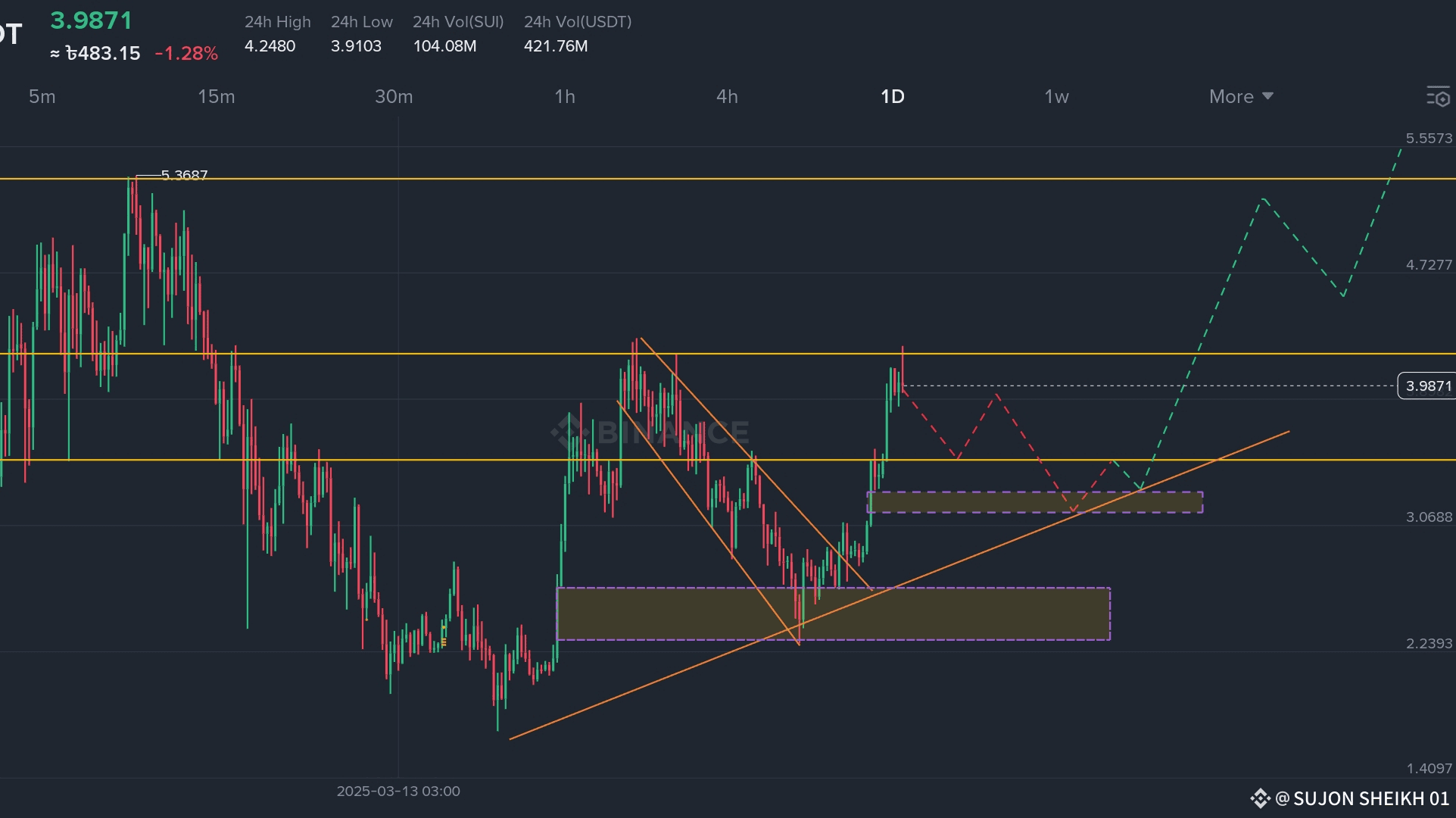The image size is (1456, 818).
Task: Select the 15m timeframe tab
Action: [x=216, y=97]
